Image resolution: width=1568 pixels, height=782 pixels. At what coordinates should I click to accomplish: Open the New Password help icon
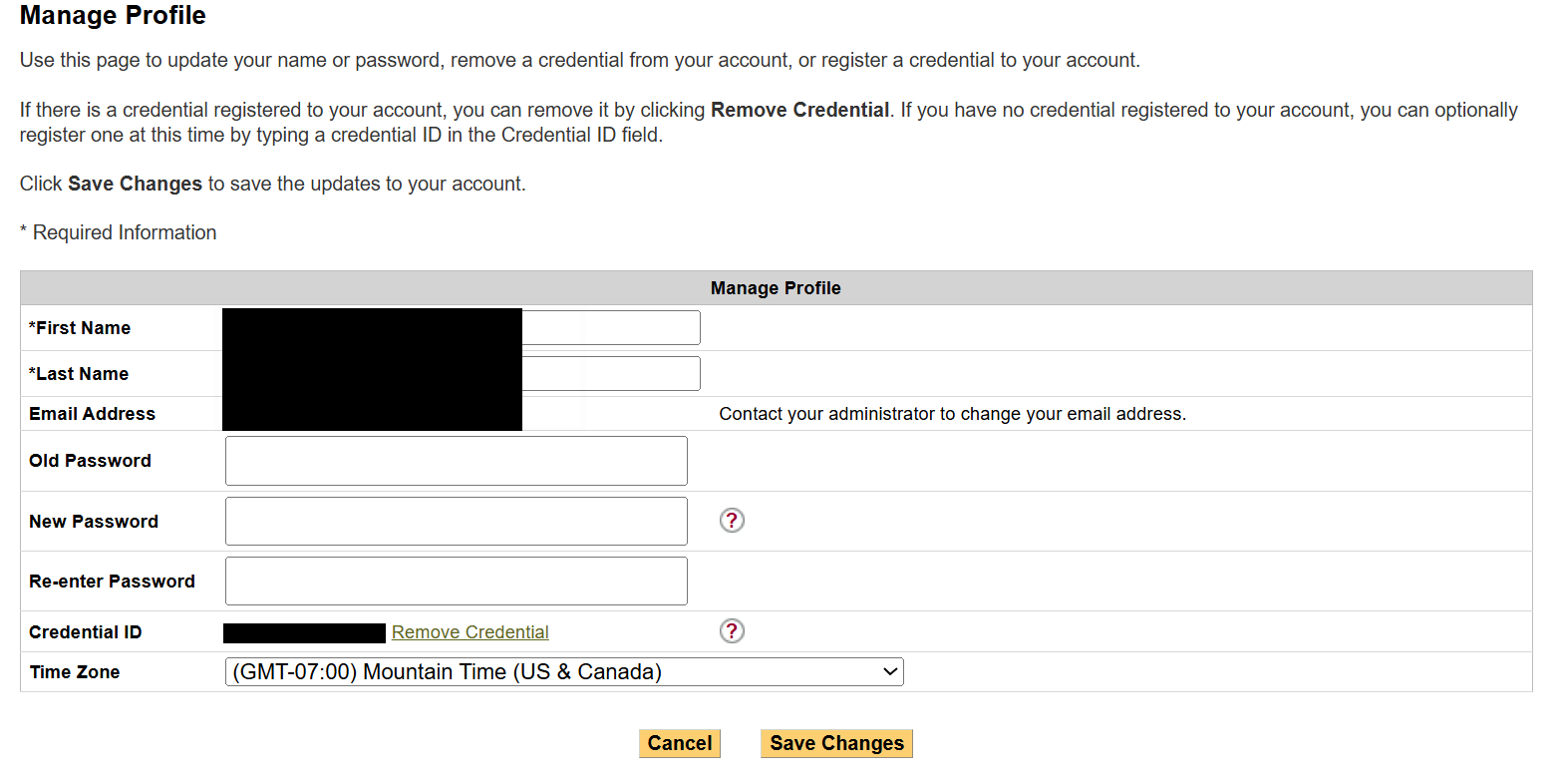coord(732,521)
